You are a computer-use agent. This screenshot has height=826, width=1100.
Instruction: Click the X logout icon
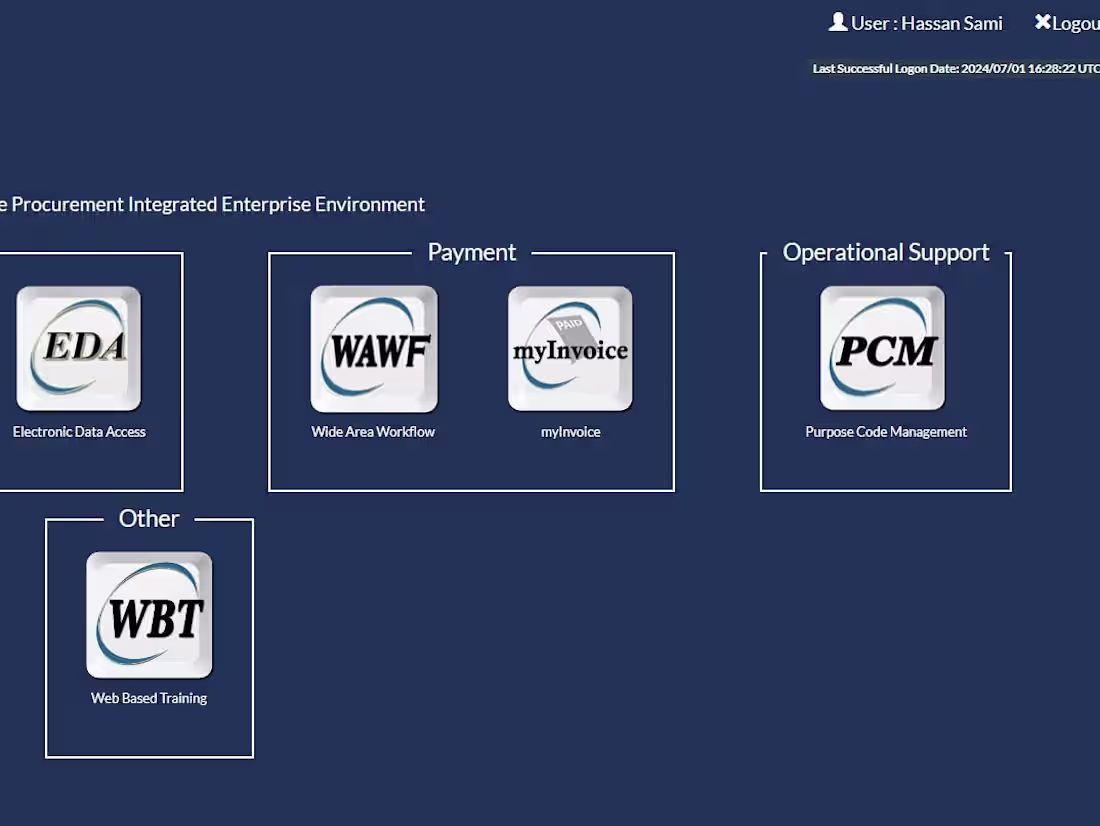coord(1043,21)
